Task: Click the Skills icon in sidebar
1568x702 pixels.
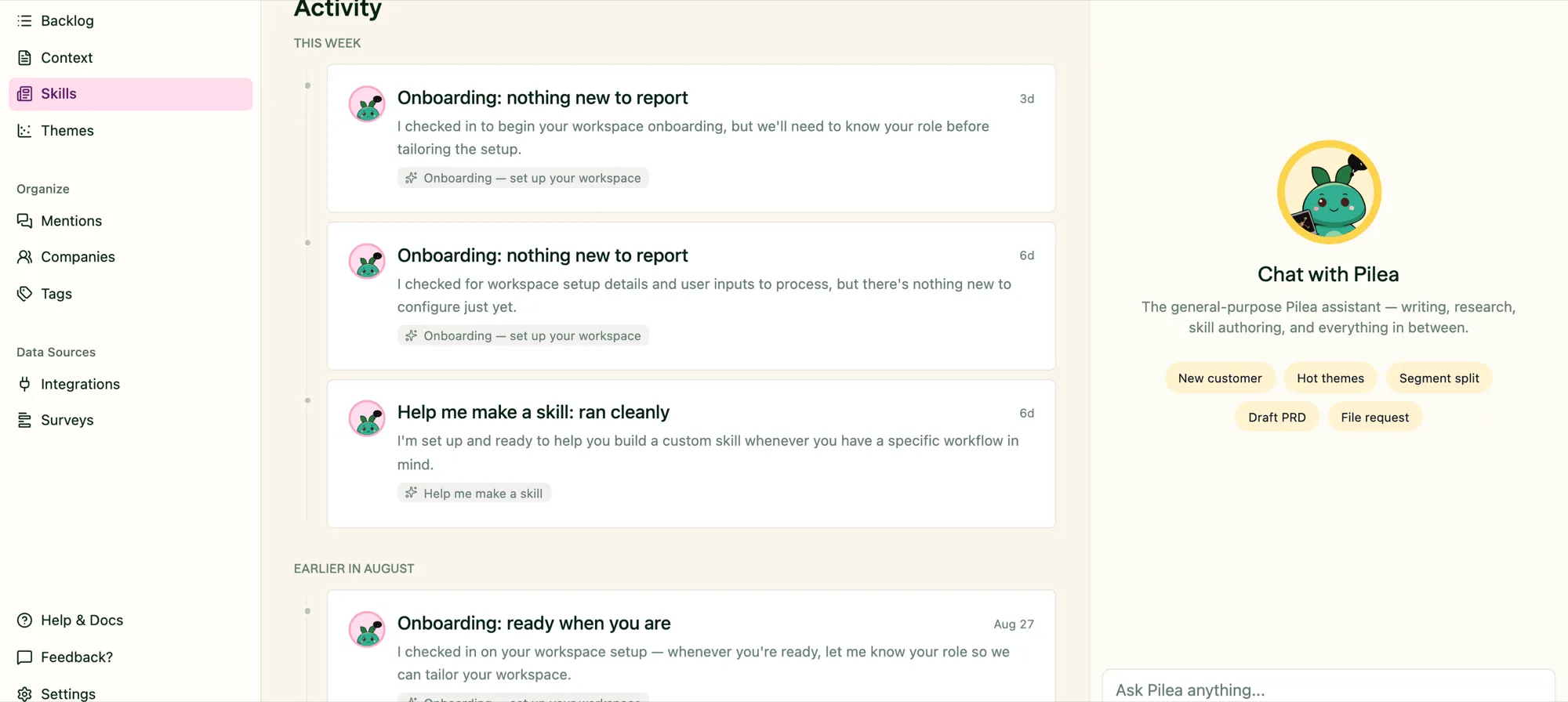Action: [24, 94]
